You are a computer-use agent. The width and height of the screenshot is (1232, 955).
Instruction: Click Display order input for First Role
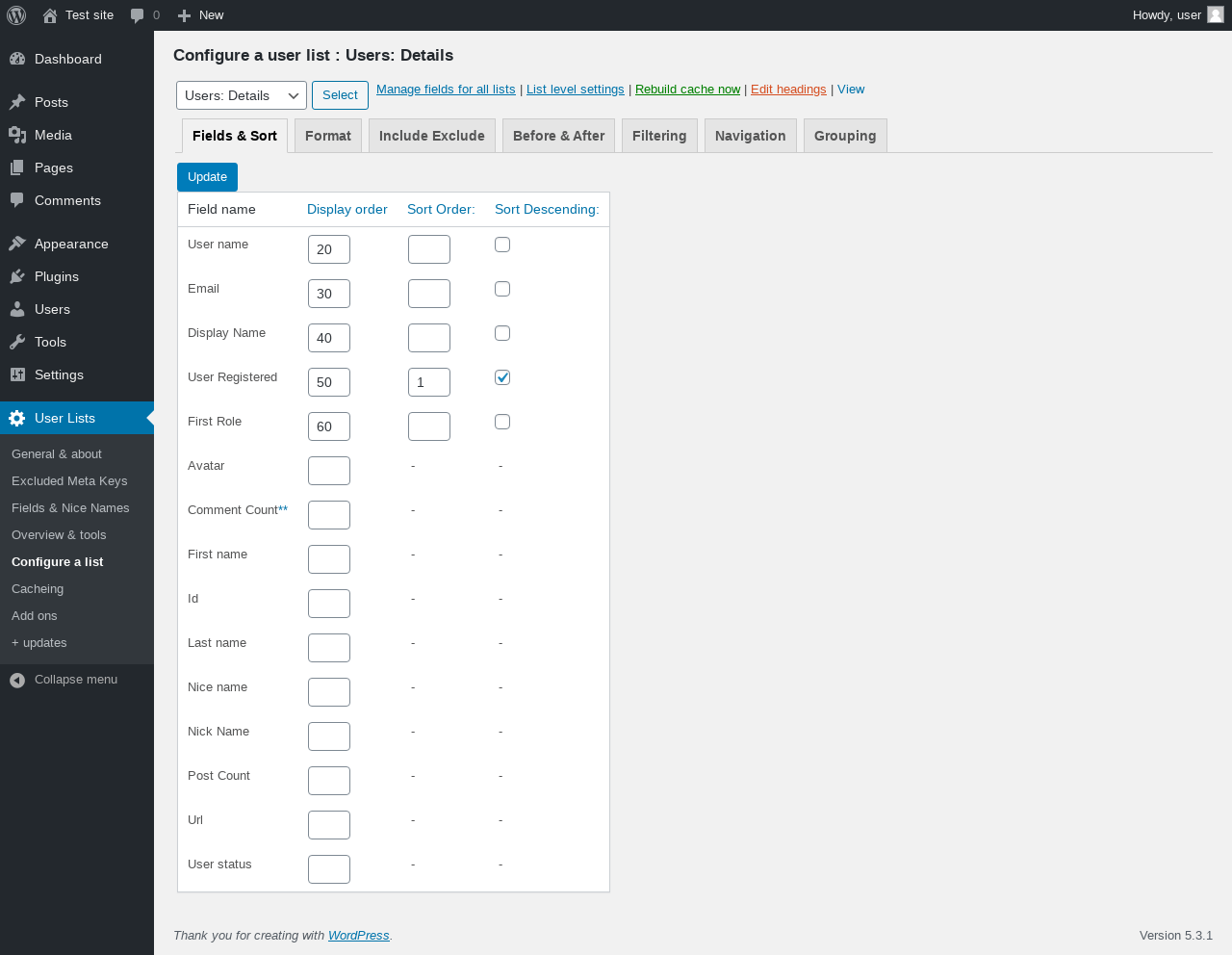pyautogui.click(x=329, y=426)
